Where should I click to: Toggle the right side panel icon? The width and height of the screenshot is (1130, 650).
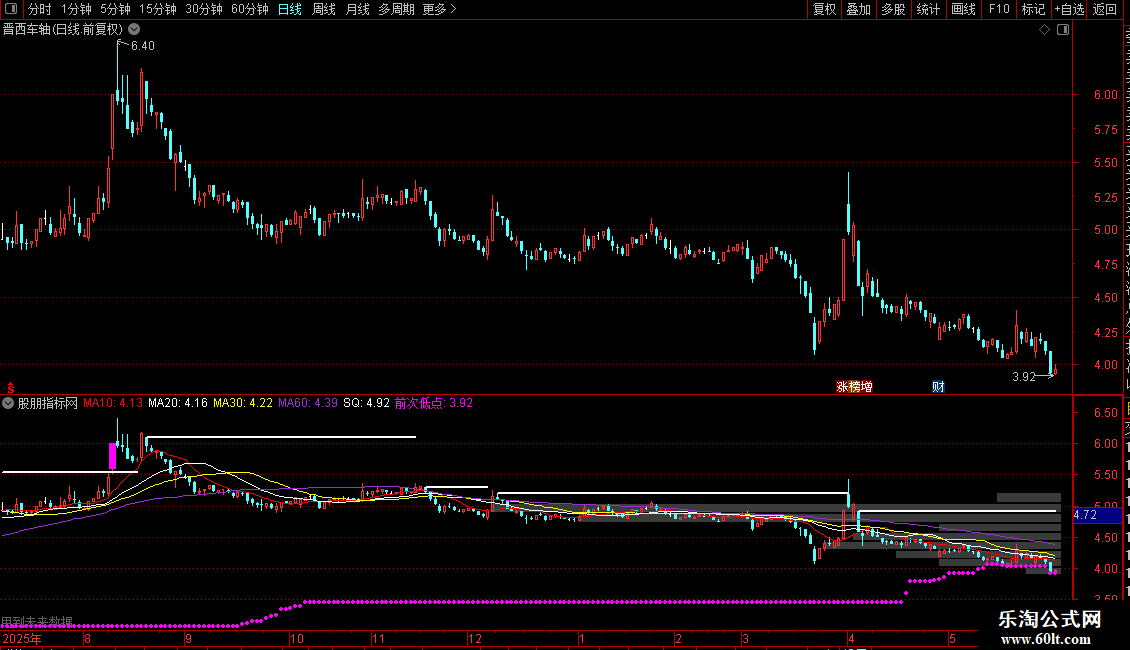coord(1063,30)
